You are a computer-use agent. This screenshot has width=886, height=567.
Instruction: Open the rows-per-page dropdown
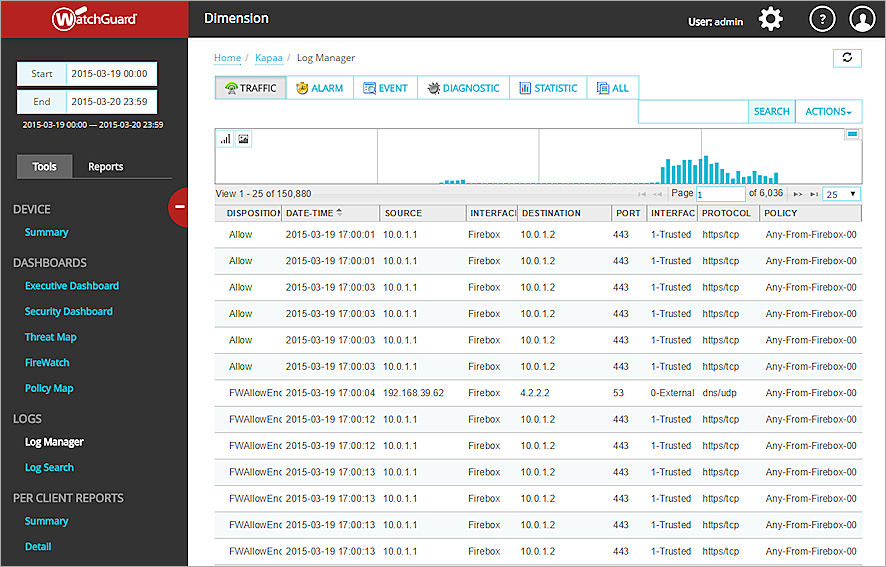[x=841, y=194]
